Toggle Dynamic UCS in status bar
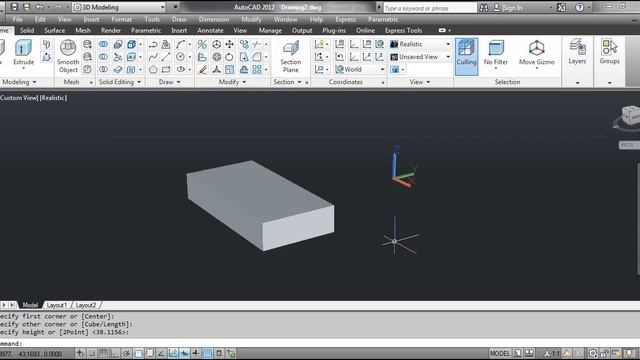Image resolution: width=640 pixels, height=360 pixels. pos(173,353)
